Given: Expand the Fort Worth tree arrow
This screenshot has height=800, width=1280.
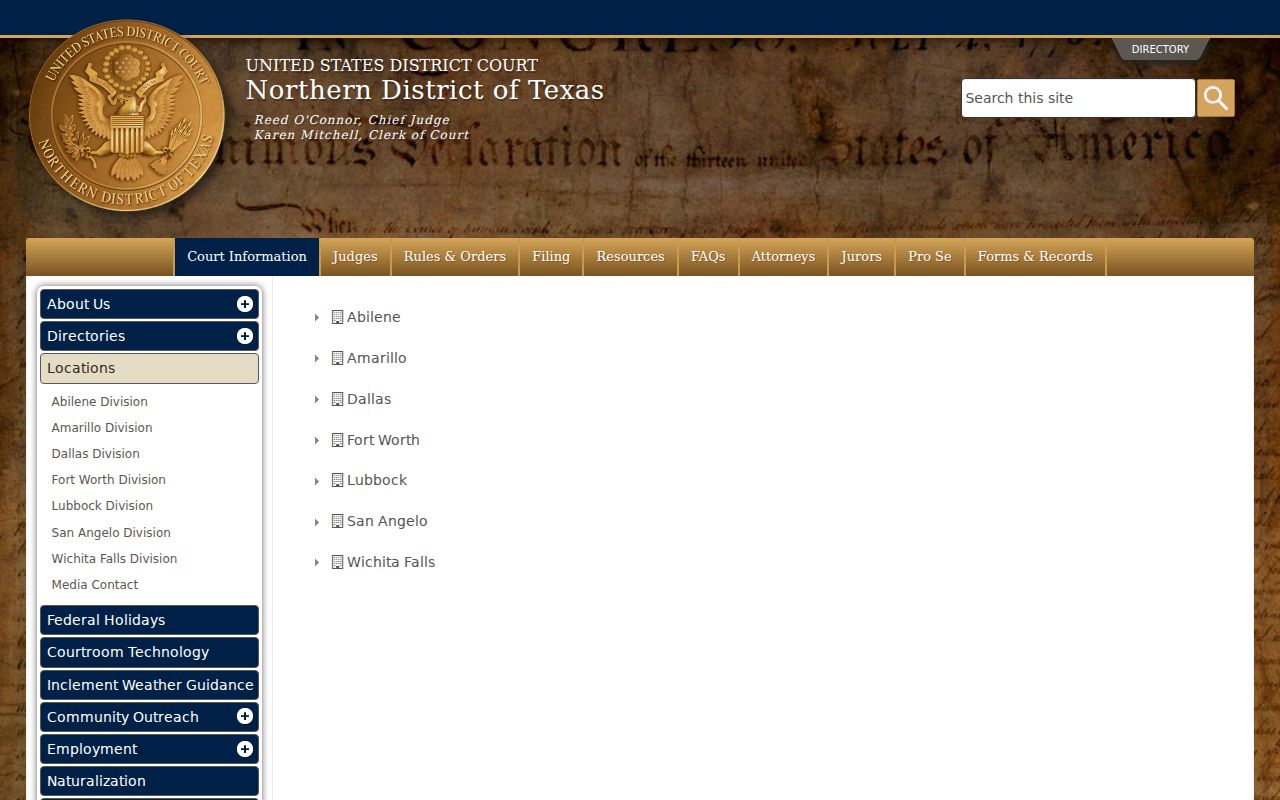Looking at the screenshot, I should (x=317, y=440).
